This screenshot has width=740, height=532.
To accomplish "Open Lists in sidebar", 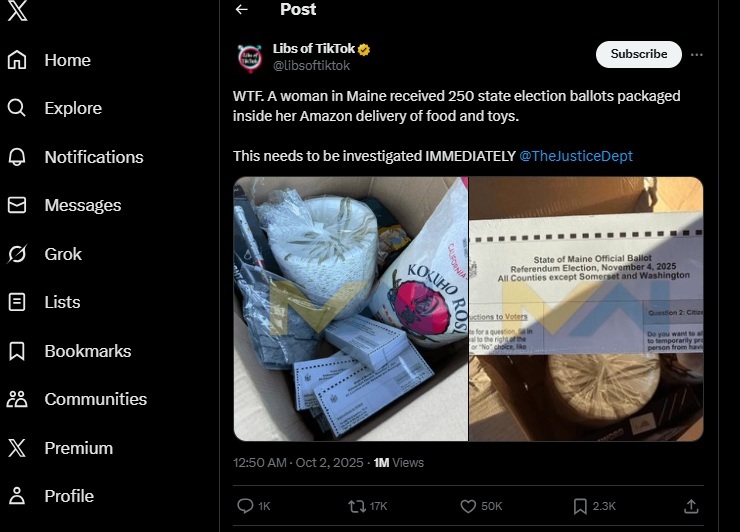I will click(x=62, y=302).
